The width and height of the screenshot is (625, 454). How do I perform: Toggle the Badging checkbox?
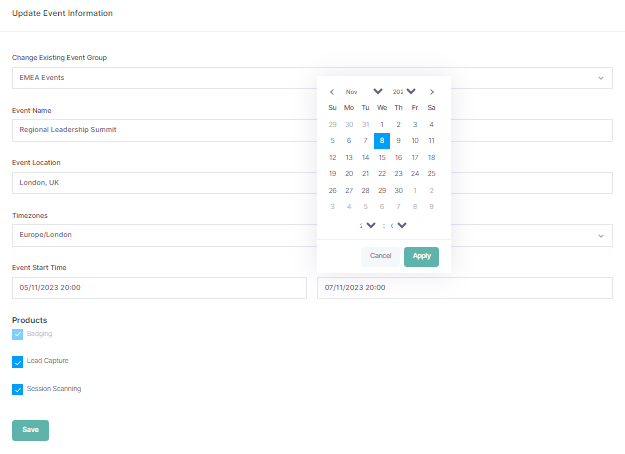[x=17, y=334]
